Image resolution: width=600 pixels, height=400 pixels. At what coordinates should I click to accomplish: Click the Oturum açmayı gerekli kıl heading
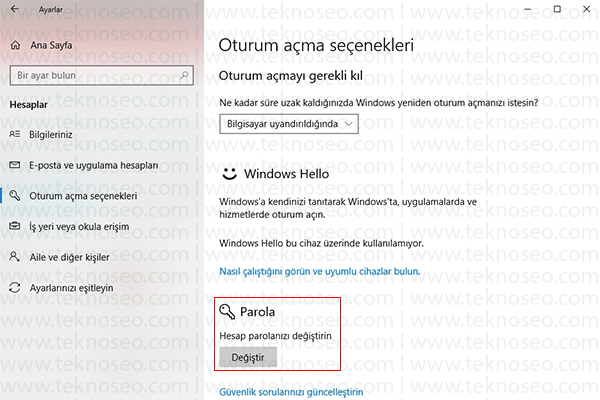pyautogui.click(x=291, y=76)
